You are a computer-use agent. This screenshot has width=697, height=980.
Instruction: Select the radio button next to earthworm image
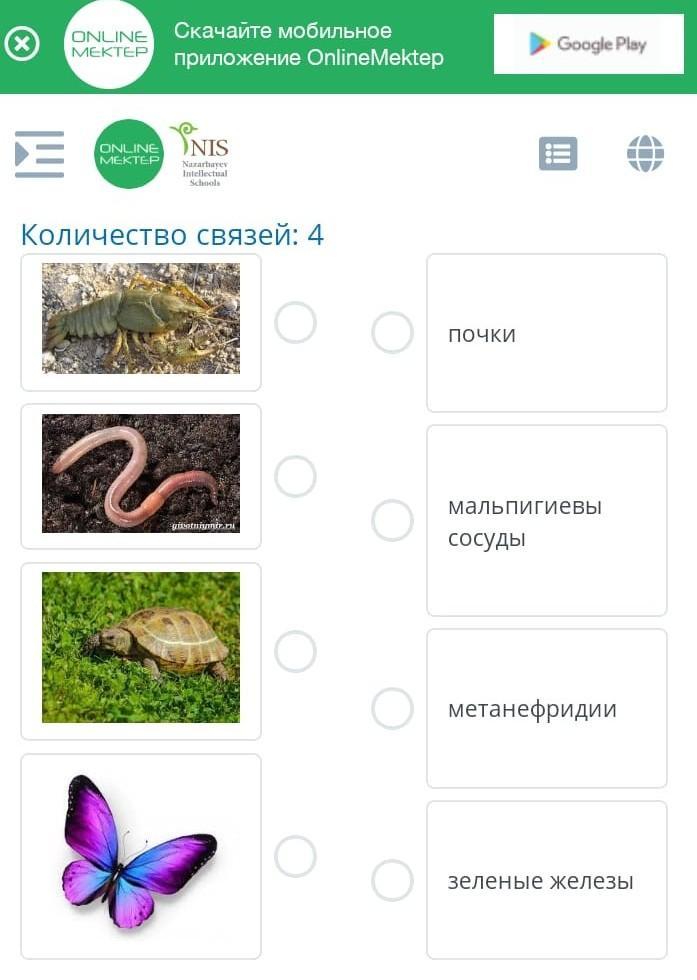click(295, 476)
